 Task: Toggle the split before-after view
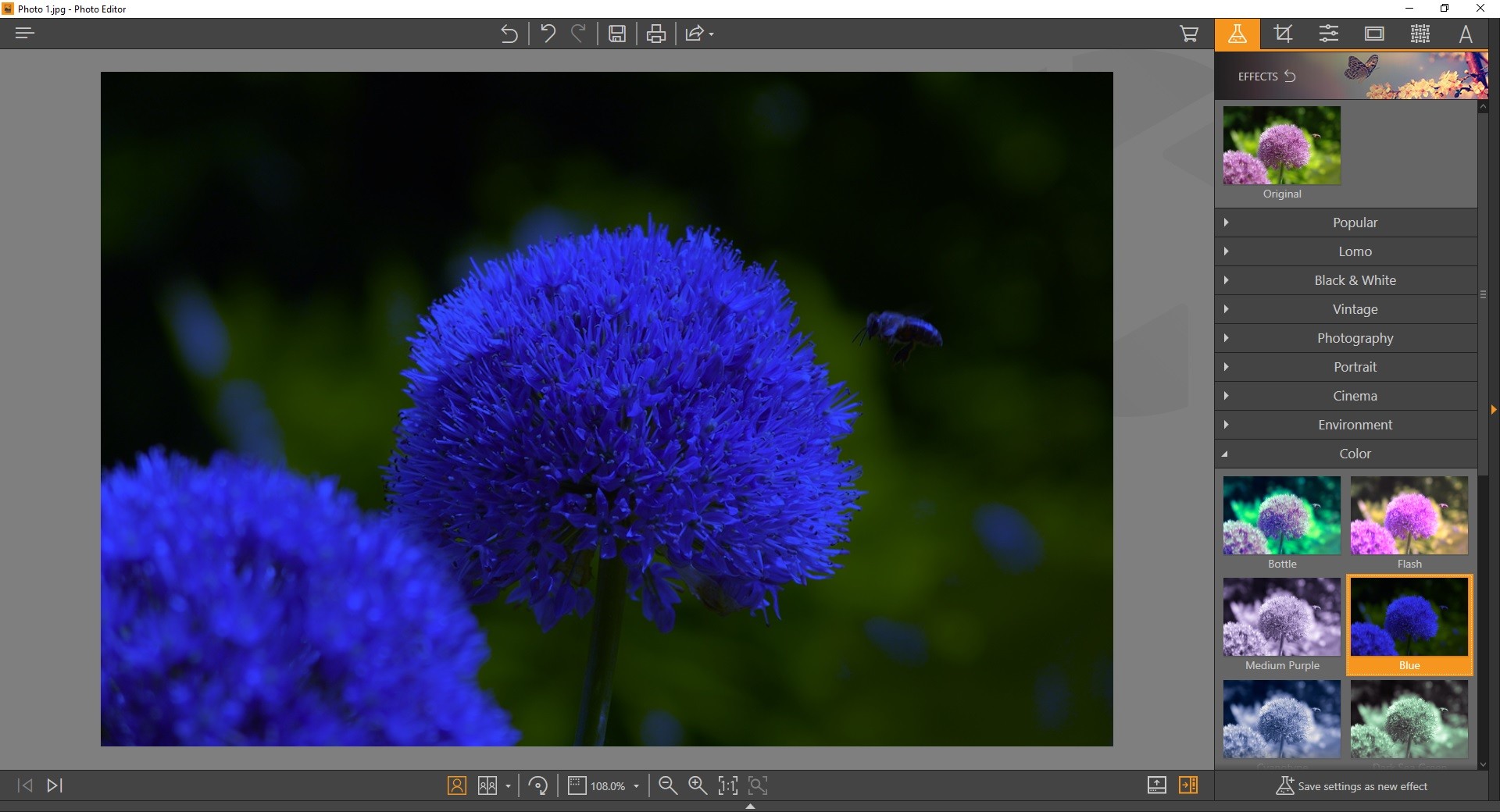tap(487, 785)
